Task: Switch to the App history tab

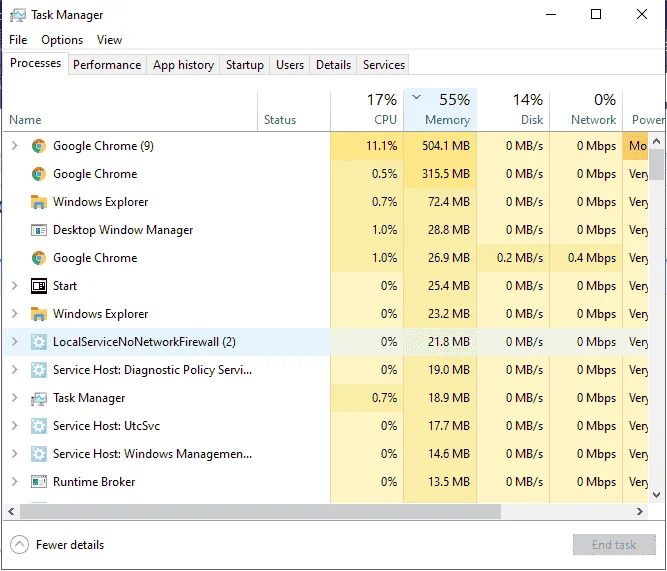Action: pyautogui.click(x=183, y=65)
